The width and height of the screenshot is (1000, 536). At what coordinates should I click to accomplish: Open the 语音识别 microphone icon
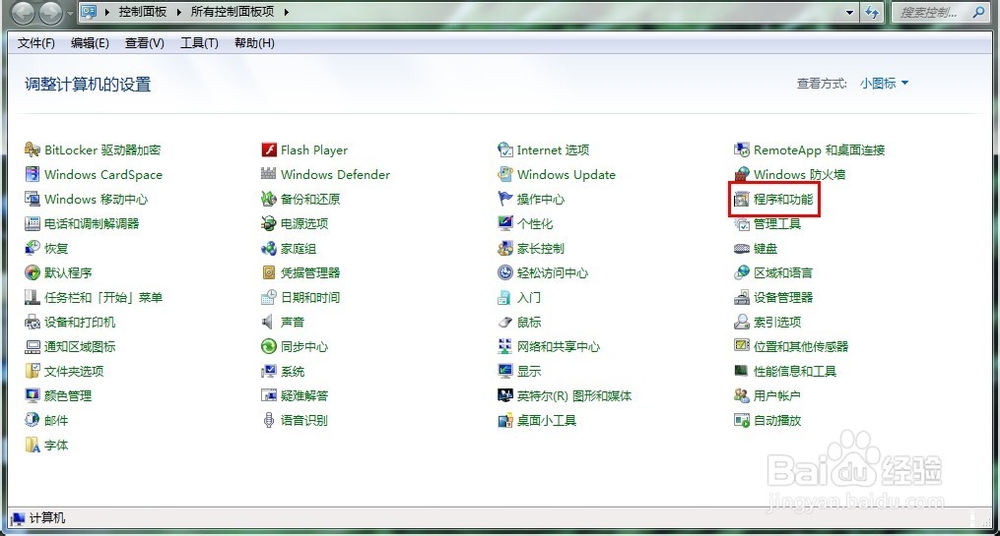(x=269, y=421)
